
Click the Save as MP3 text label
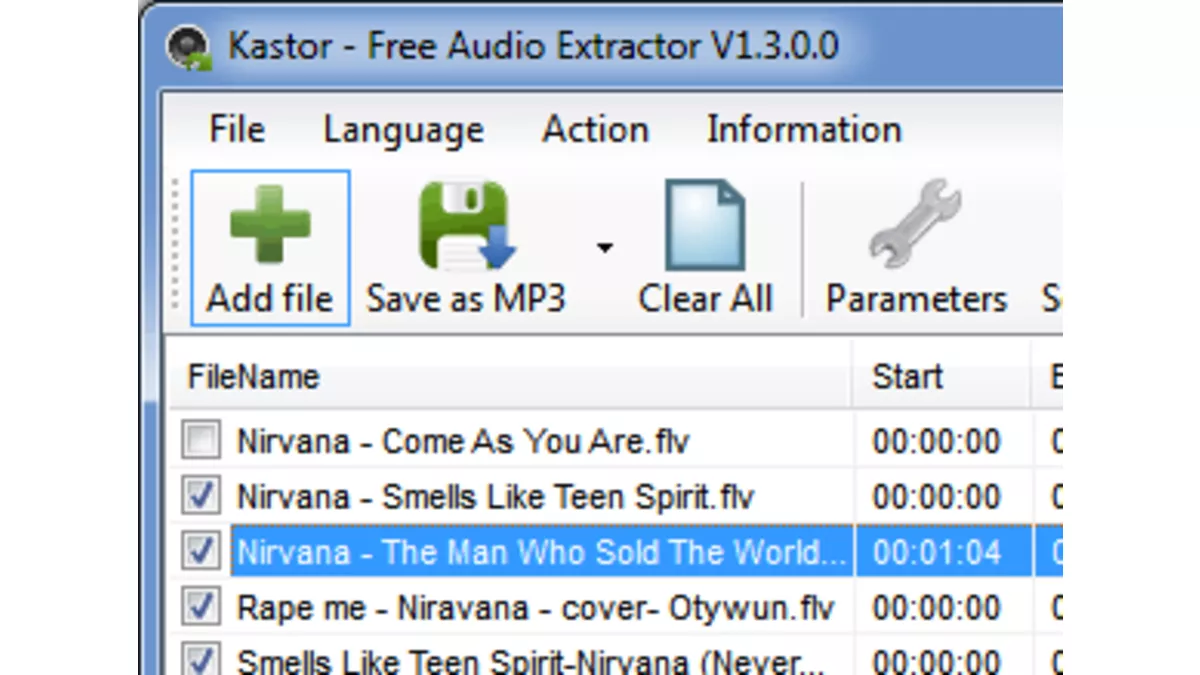pyautogui.click(x=466, y=298)
